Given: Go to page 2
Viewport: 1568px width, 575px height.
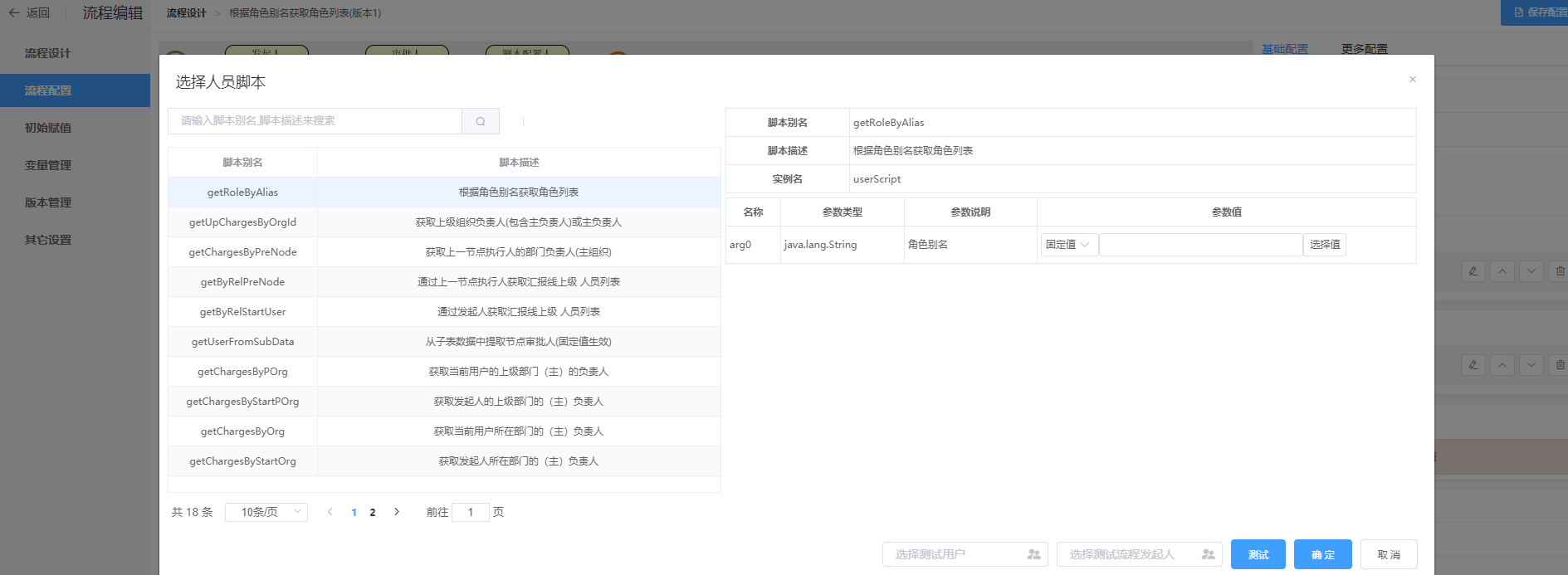Looking at the screenshot, I should pos(373,513).
